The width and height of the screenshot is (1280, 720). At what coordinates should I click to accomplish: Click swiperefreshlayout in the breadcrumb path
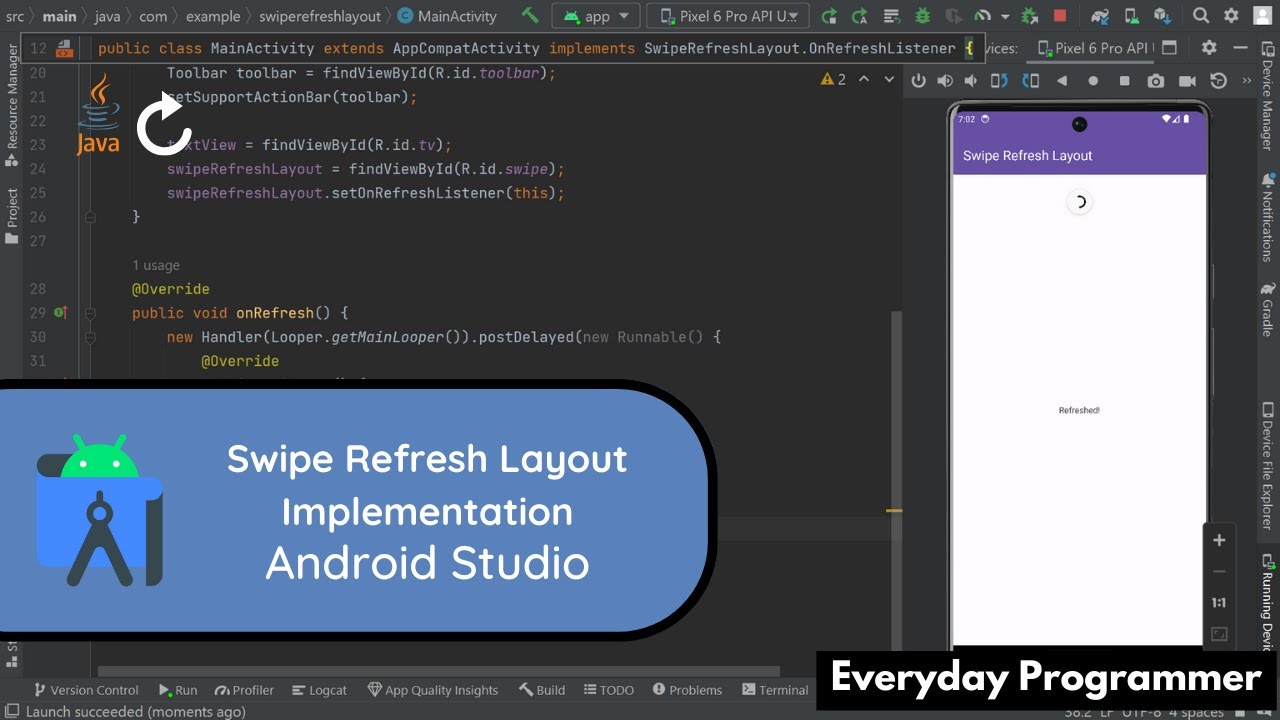tap(320, 16)
